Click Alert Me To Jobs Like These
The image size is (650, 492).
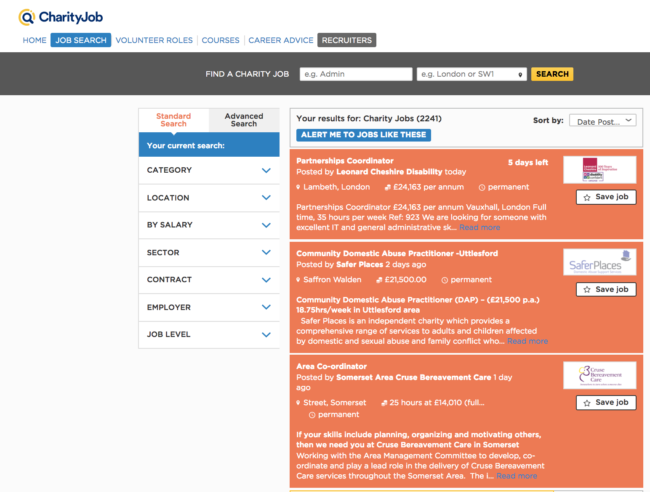click(x=364, y=135)
